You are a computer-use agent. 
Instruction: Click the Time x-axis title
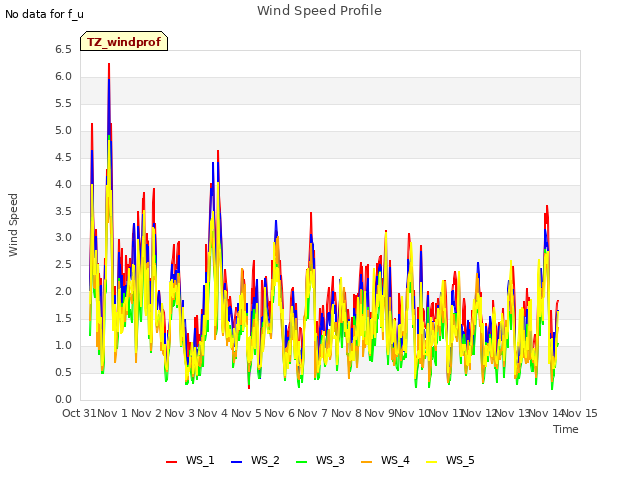[566, 429]
